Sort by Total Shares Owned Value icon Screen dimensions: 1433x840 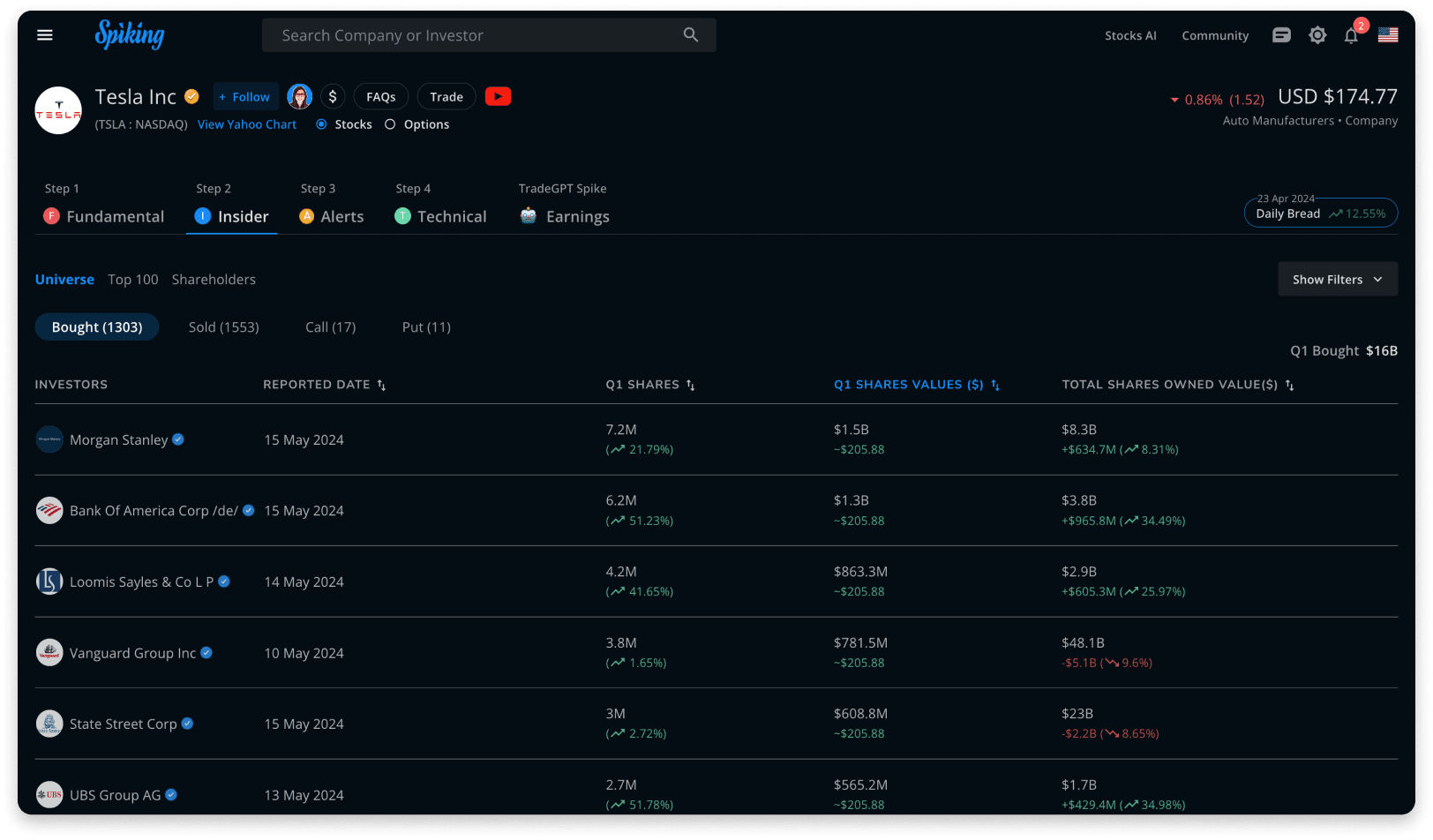(1289, 385)
